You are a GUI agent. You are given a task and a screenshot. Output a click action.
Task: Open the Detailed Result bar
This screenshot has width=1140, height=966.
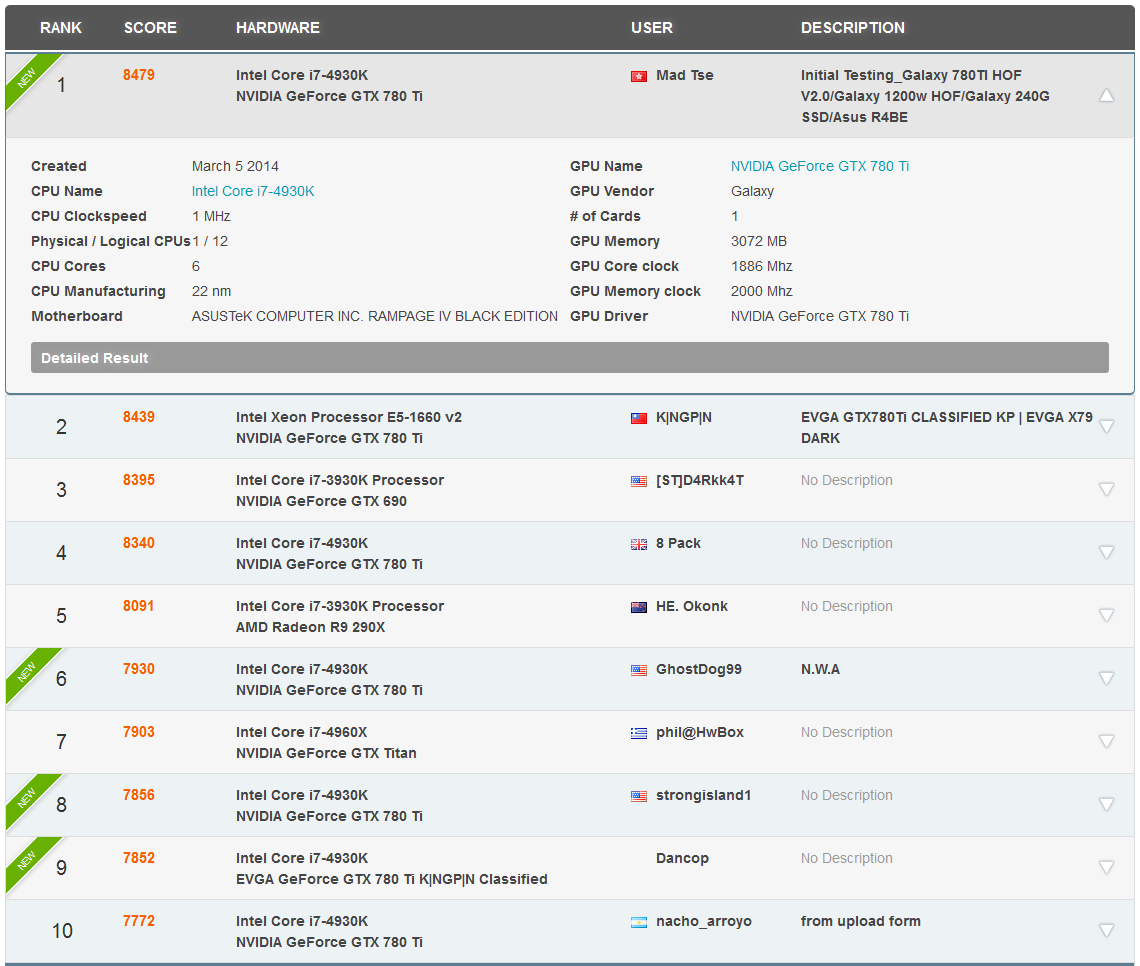click(569, 358)
